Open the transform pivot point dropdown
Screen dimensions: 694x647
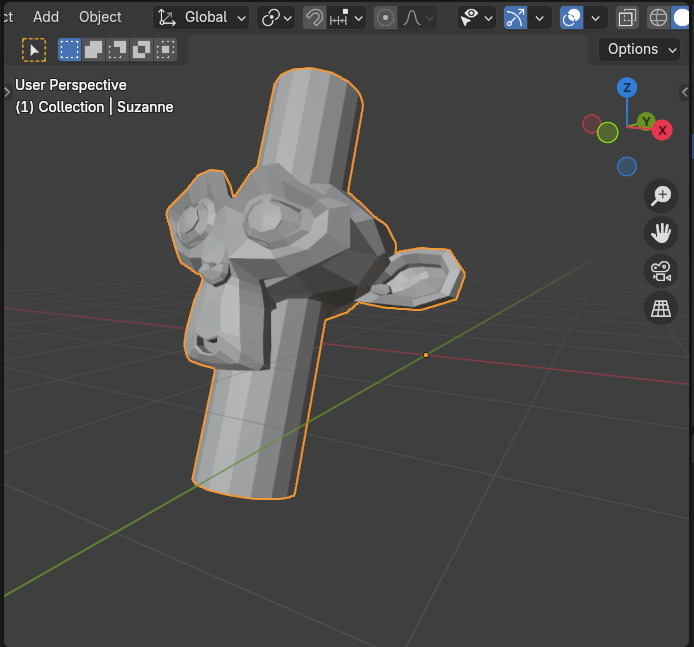pyautogui.click(x=276, y=18)
